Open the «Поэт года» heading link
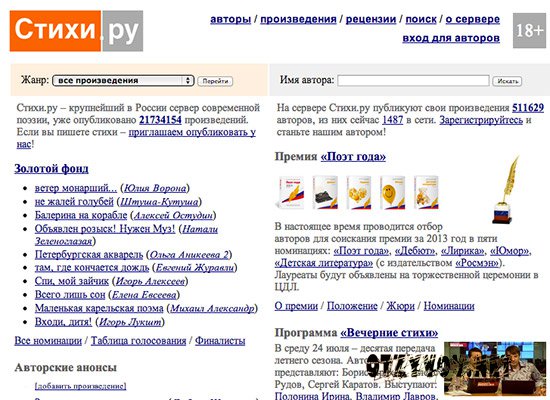This screenshot has height=400, width=550. 353,156
